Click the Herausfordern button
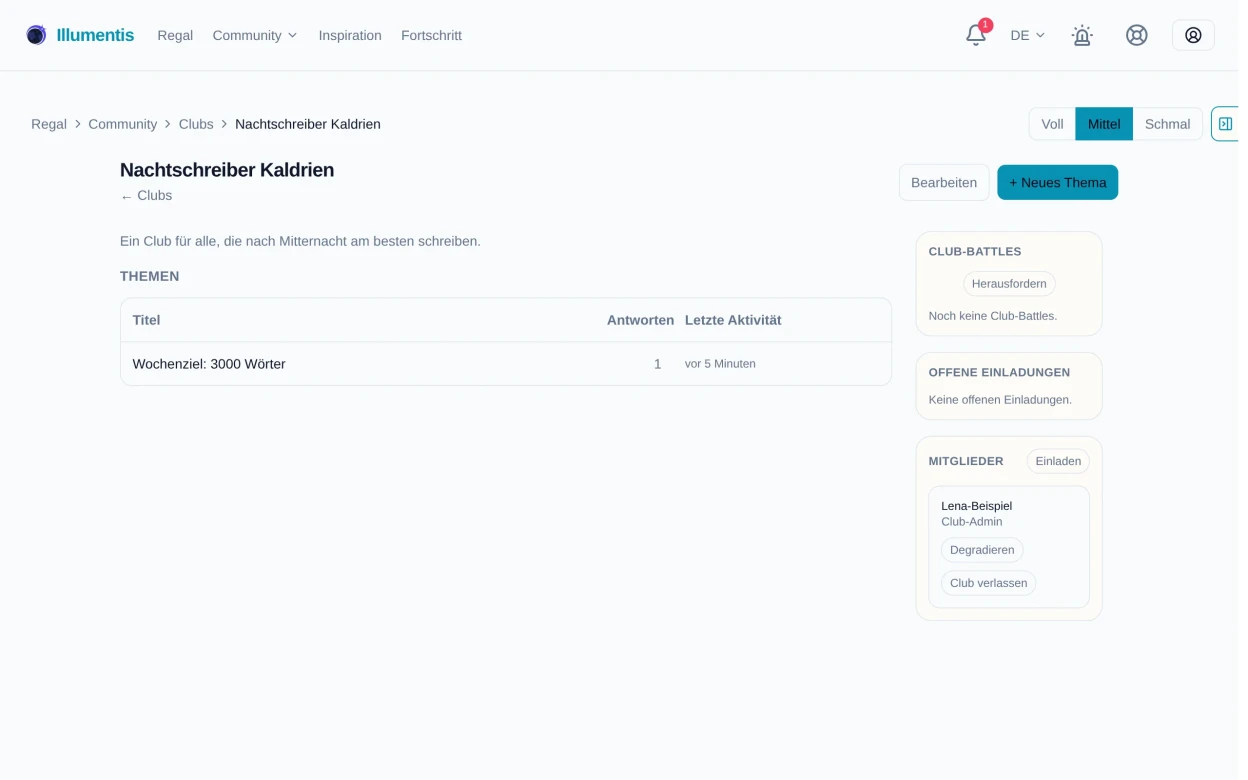Screen dimensions: 1248x780 point(1009,284)
